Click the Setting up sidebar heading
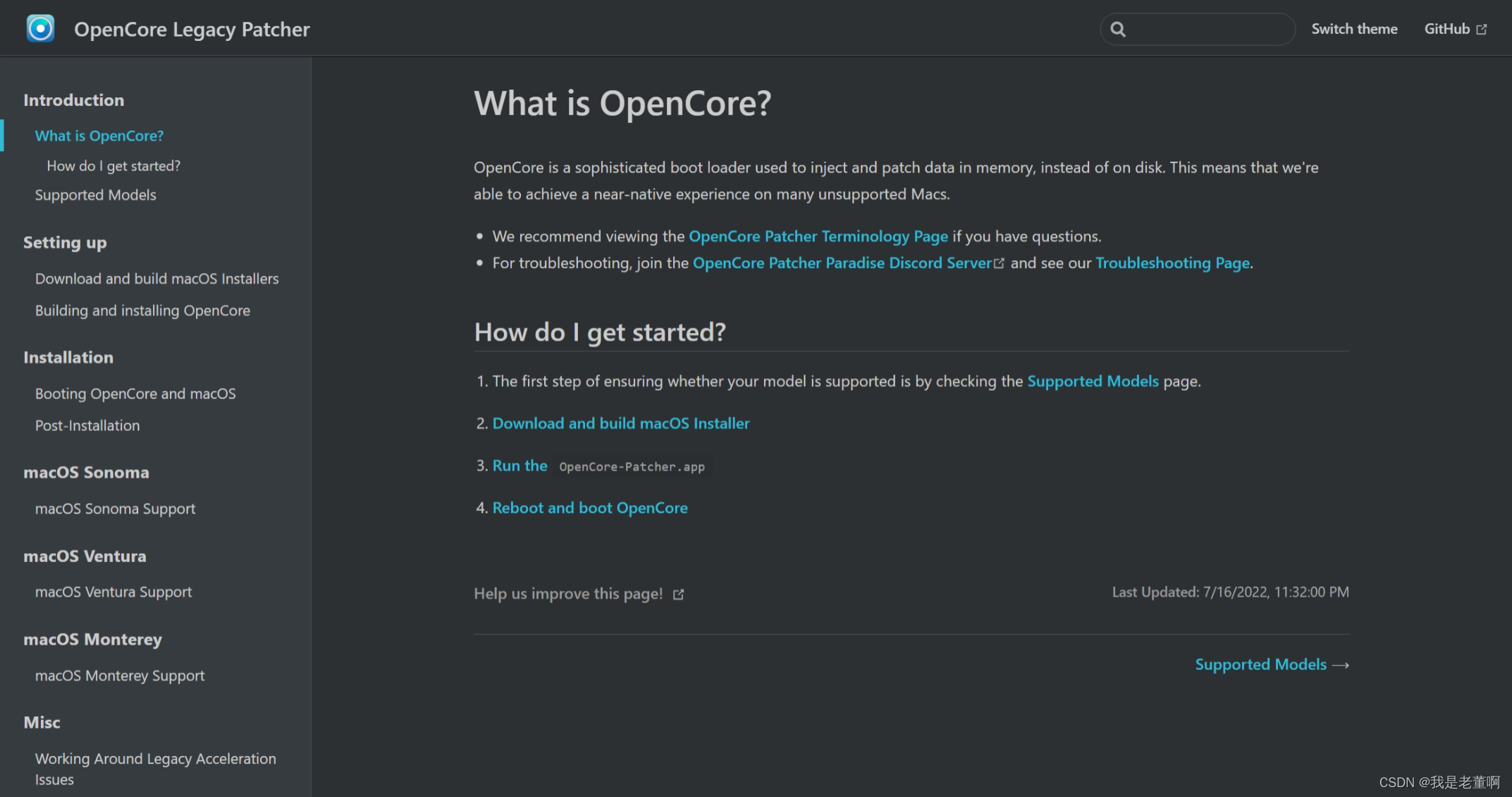 tap(65, 243)
